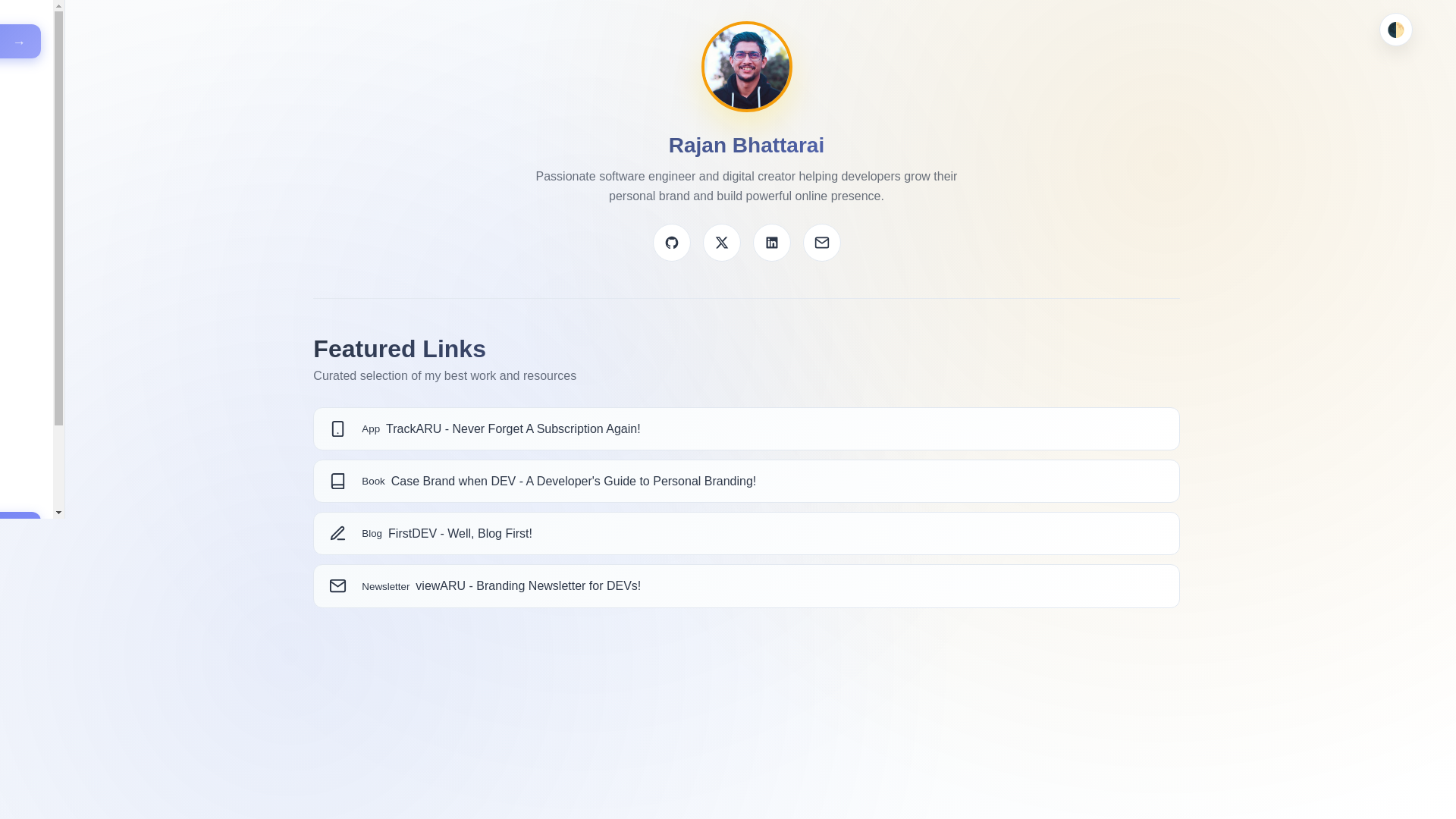The height and width of the screenshot is (819, 1456).
Task: Toggle the light/dark theme switch
Action: point(1395,30)
